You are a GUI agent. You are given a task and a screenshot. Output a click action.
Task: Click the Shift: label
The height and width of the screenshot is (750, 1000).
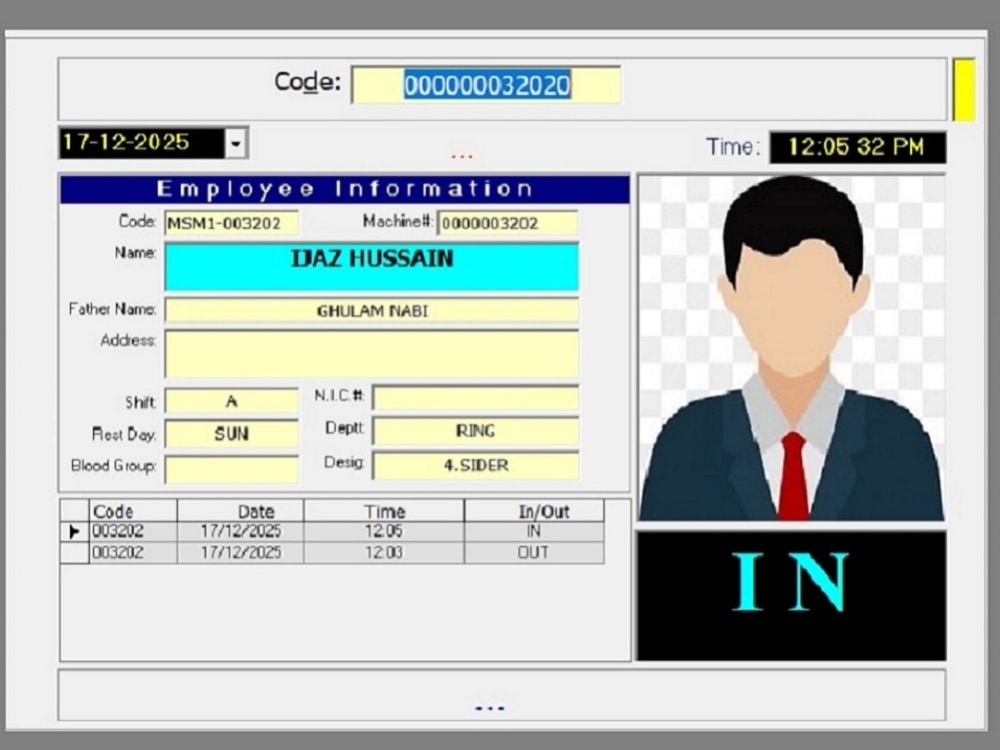(140, 402)
